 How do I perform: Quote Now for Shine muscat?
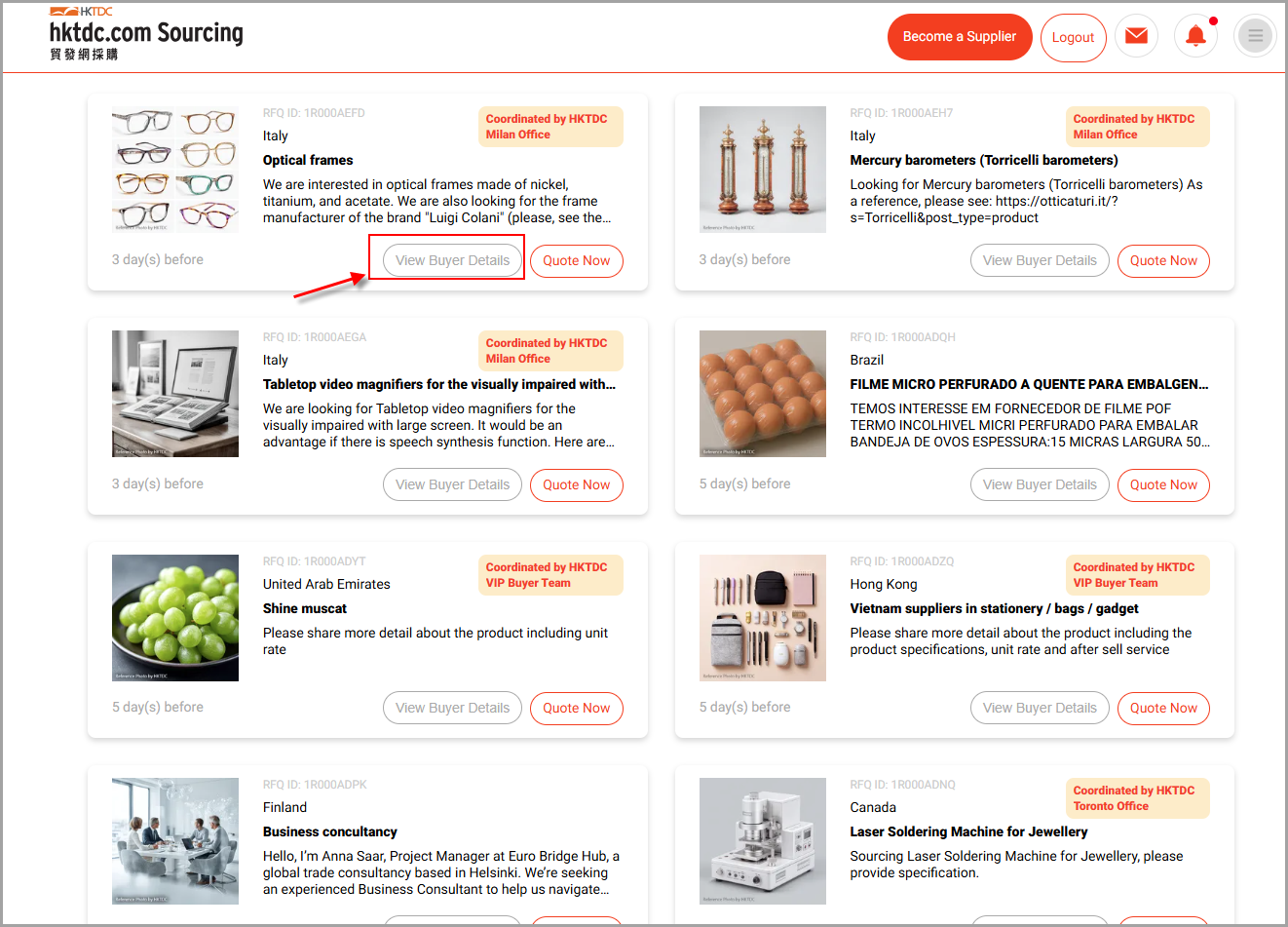tap(576, 708)
